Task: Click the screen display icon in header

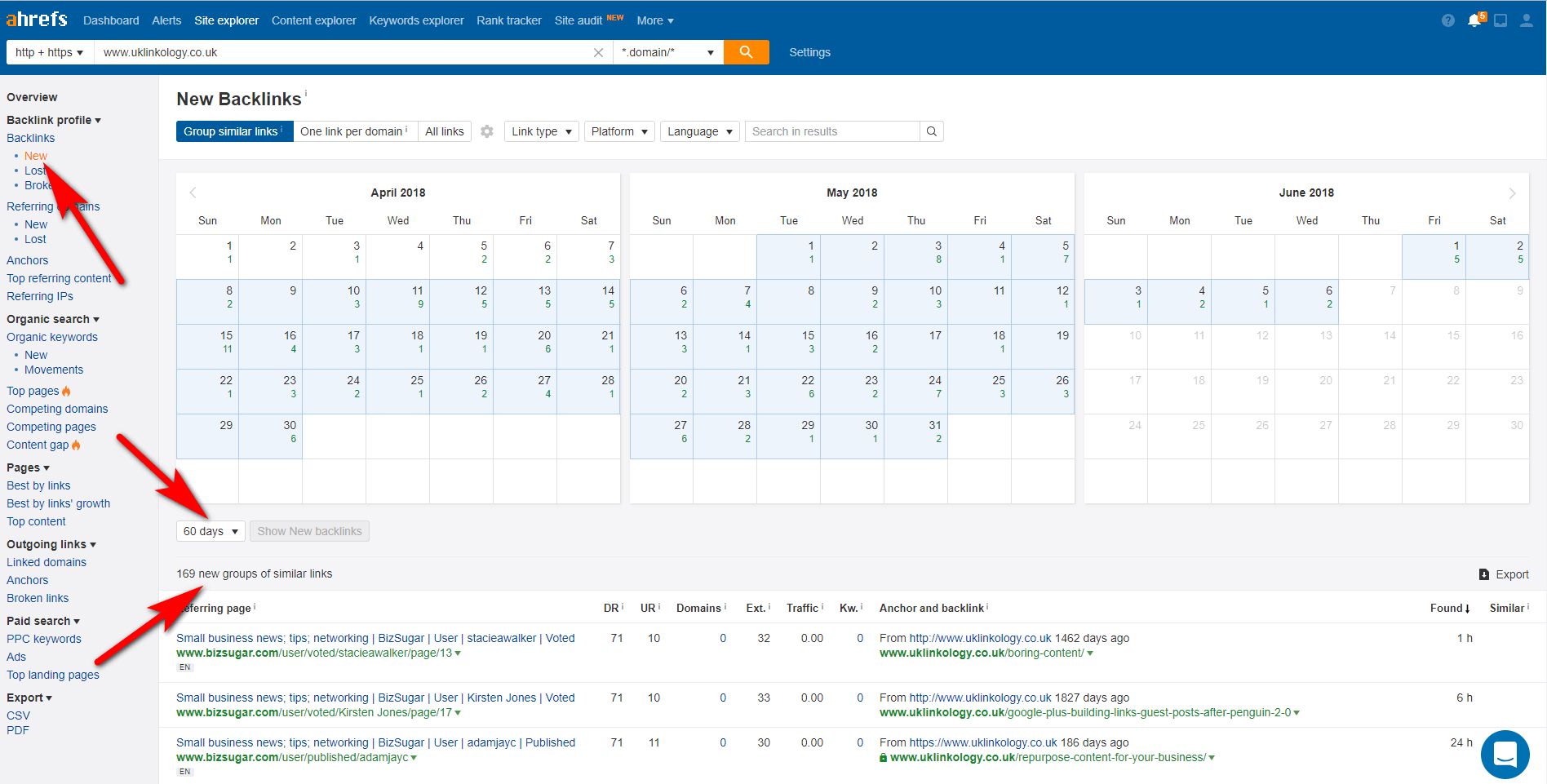Action: 1500,20
